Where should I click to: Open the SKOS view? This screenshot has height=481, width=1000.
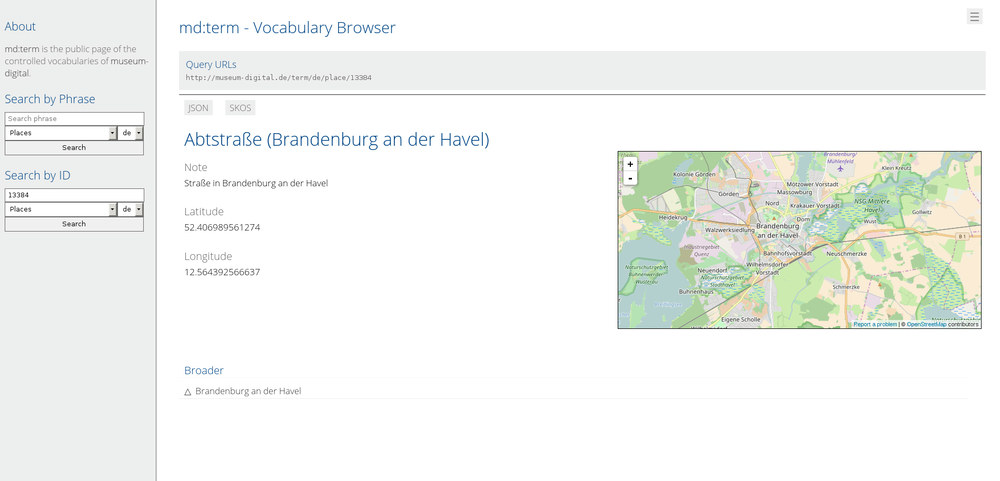tap(240, 108)
